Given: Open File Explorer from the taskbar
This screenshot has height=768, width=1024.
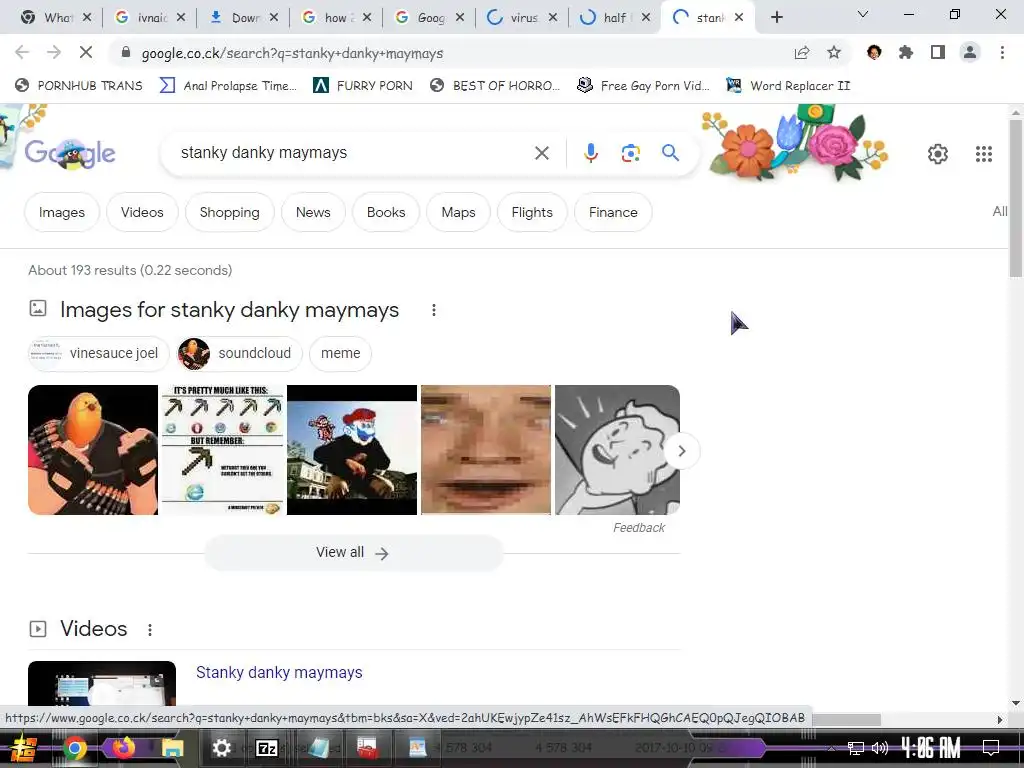Looking at the screenshot, I should 172,748.
